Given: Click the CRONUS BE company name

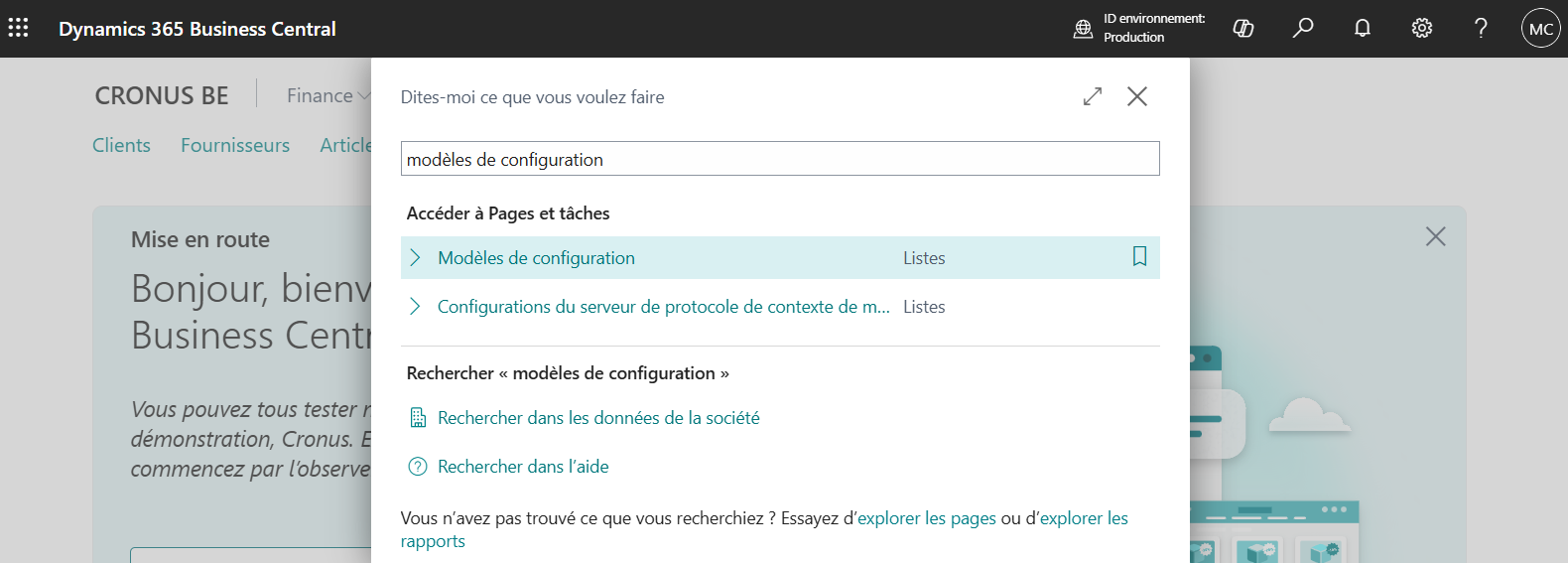Looking at the screenshot, I should pos(162,95).
